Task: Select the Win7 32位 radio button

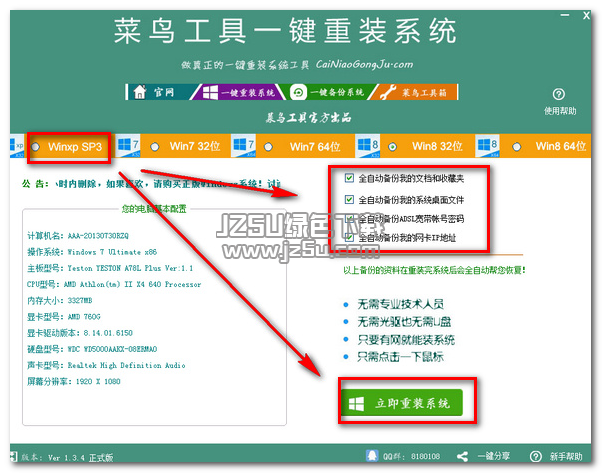Action: point(155,147)
